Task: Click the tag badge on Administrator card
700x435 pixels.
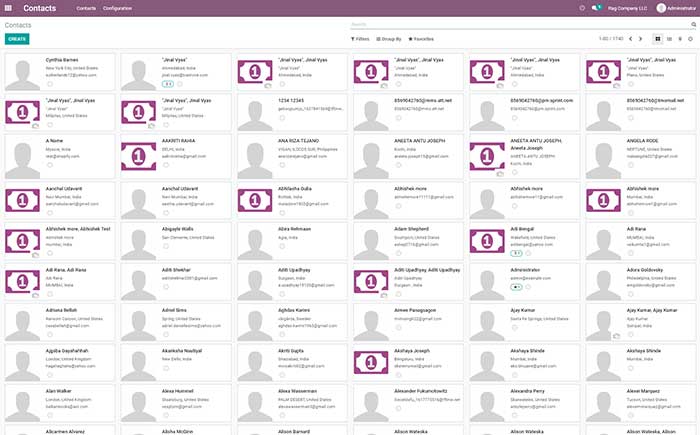Action: (516, 287)
